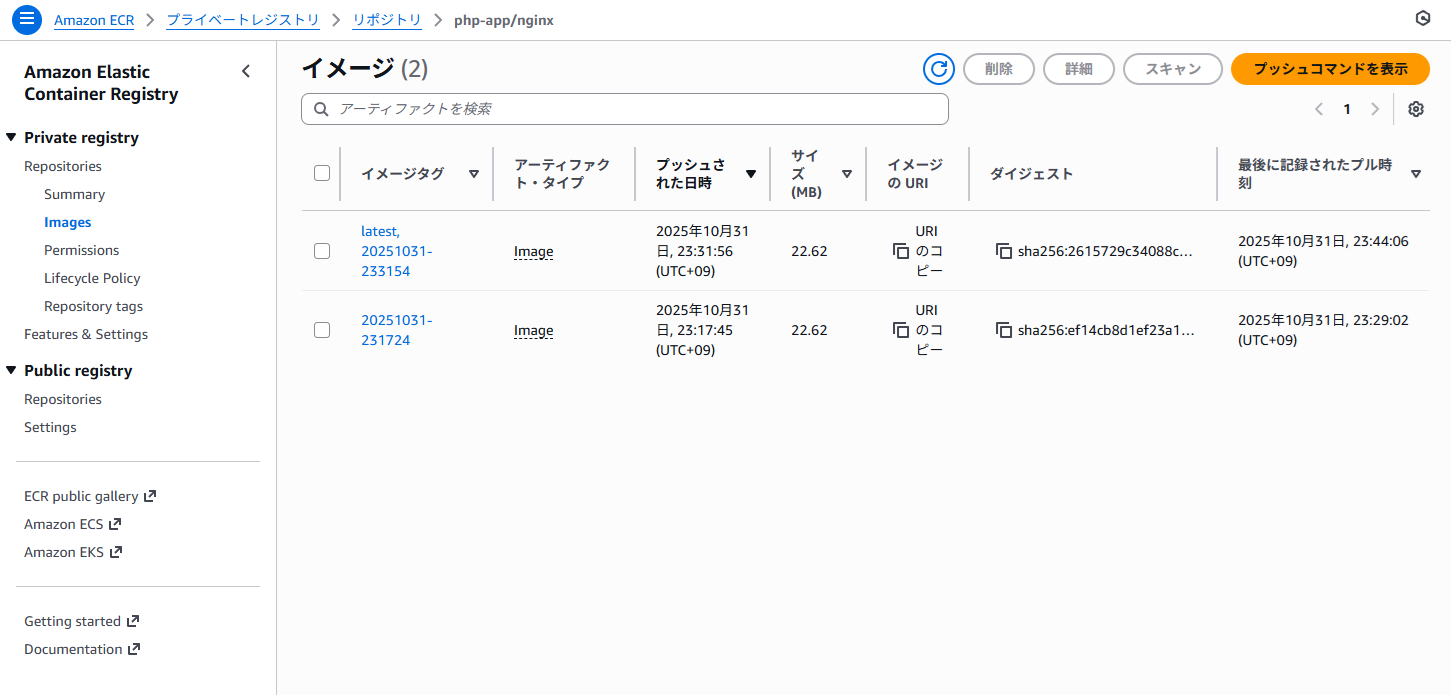Image resolution: width=1451 pixels, height=695 pixels.
Task: Copy URI icon for latest image
Action: 901,251
